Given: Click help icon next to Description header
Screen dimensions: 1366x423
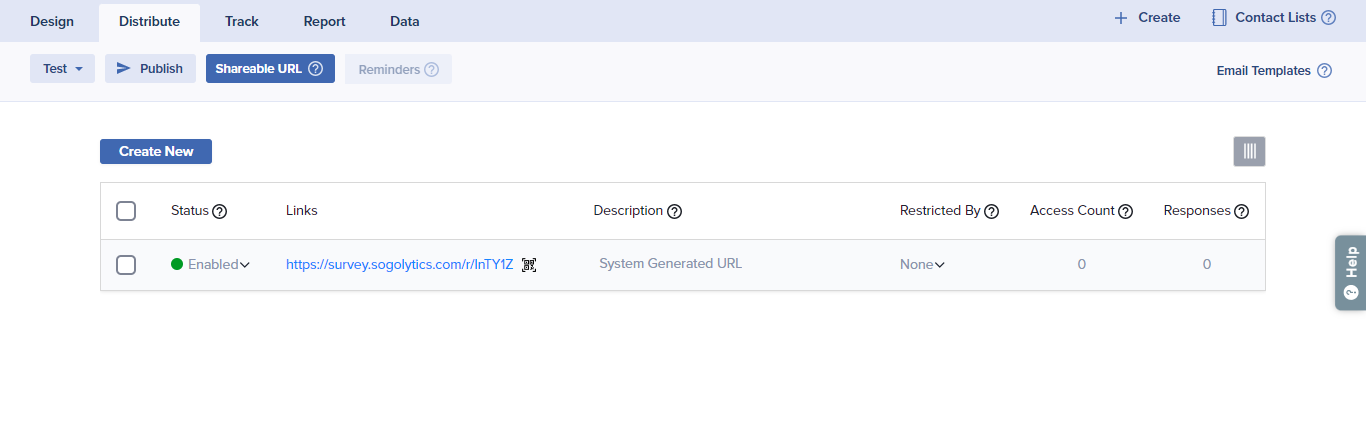Looking at the screenshot, I should point(675,211).
